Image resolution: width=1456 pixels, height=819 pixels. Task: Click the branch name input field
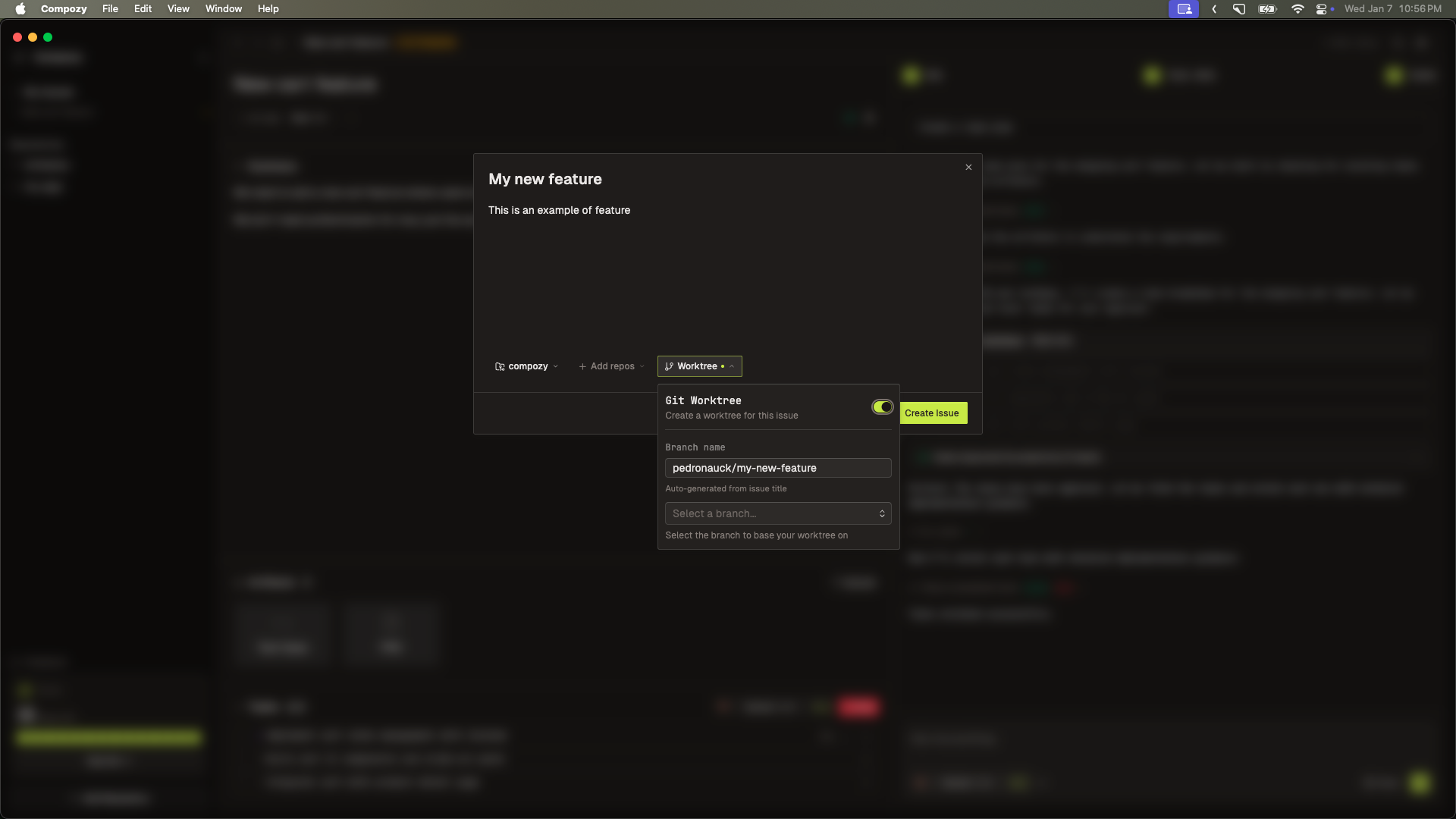click(777, 468)
